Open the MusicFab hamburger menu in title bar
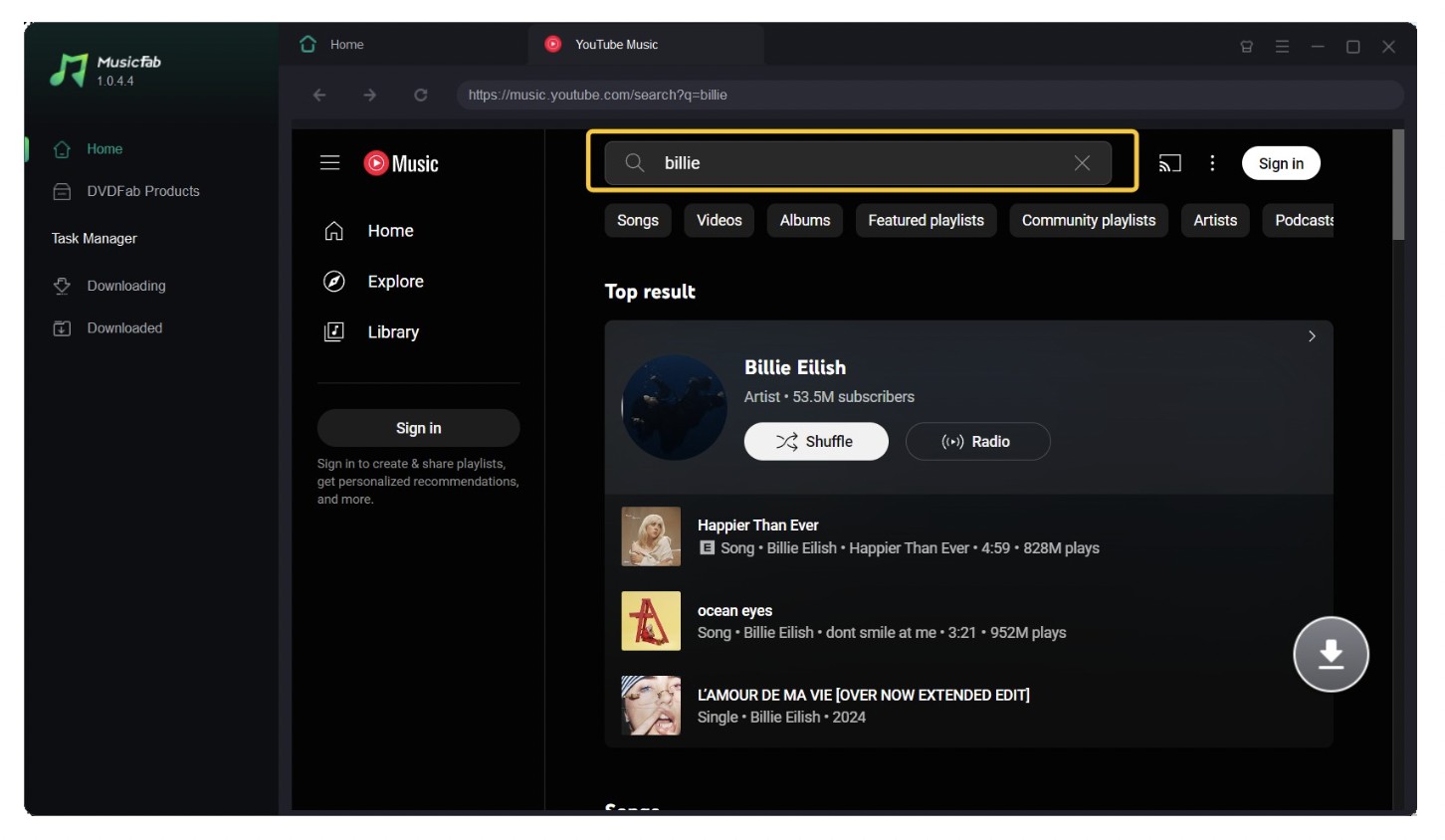The image size is (1445, 840). coord(1282,46)
